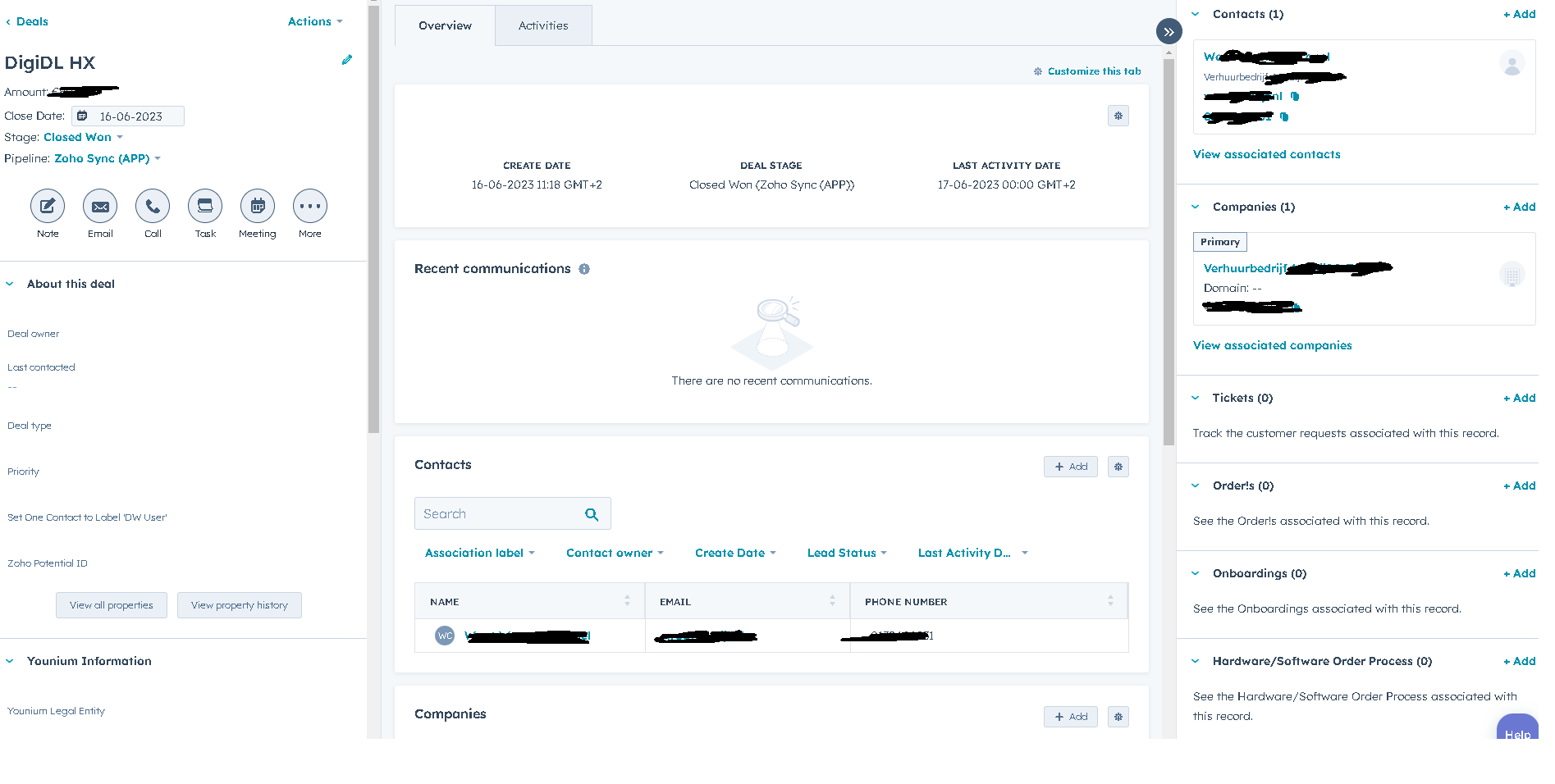Open the Email composer icon
The image size is (1555, 784).
pos(99,207)
